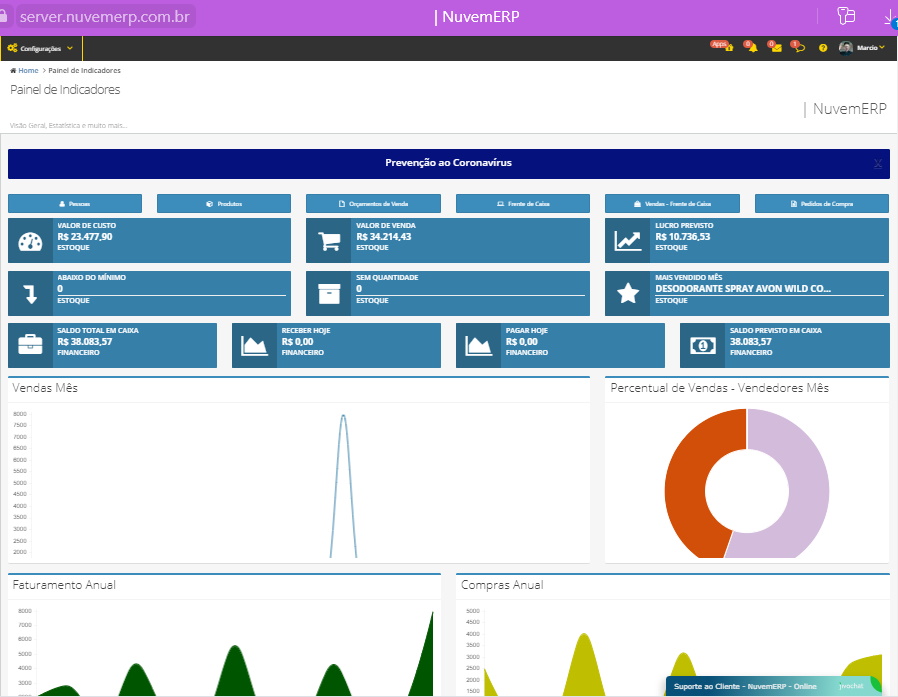Click the Sem Quantidade box icon

pyautogui.click(x=329, y=294)
